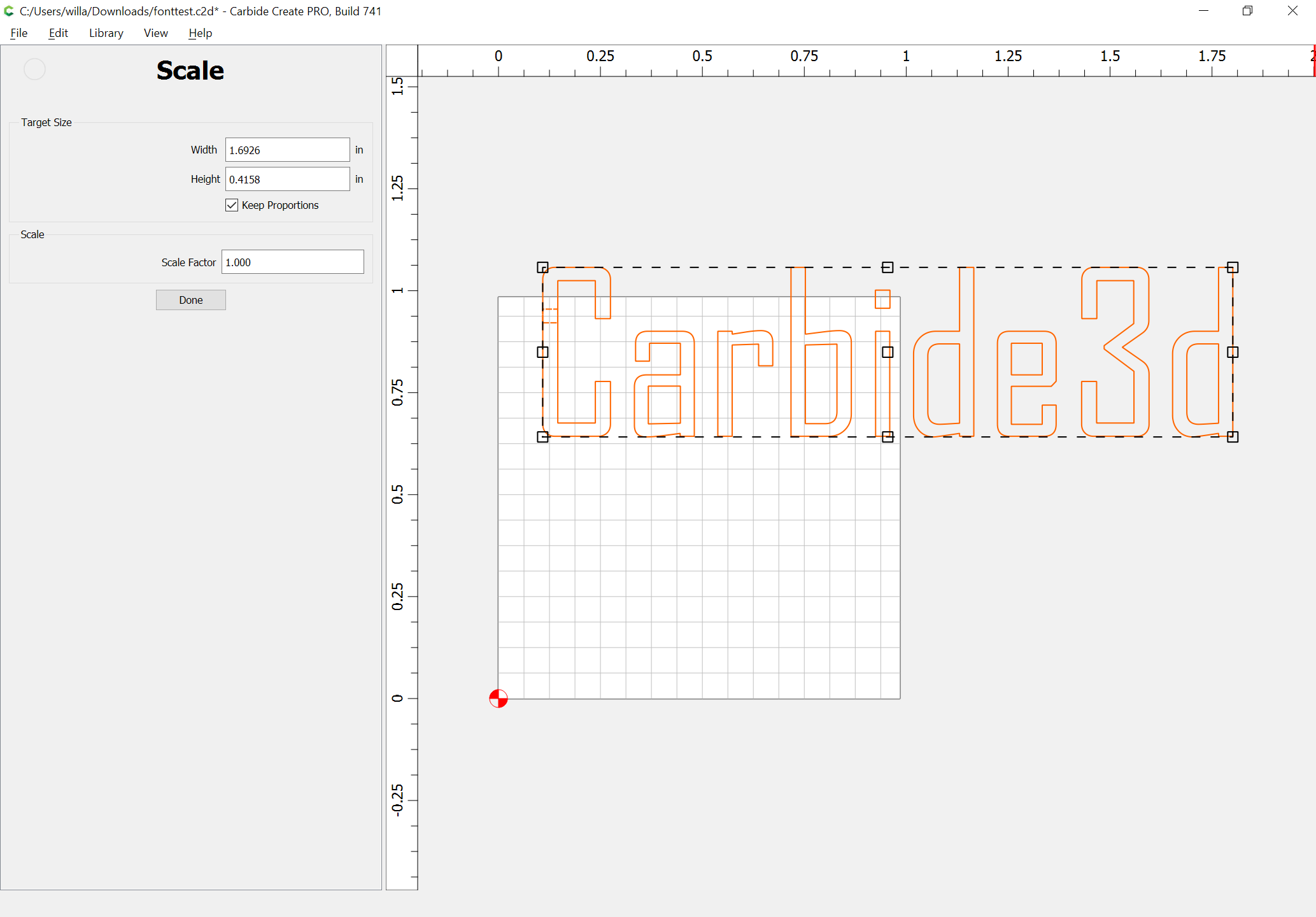Click the bottom-right selection handle
1316x917 pixels.
tap(1233, 437)
